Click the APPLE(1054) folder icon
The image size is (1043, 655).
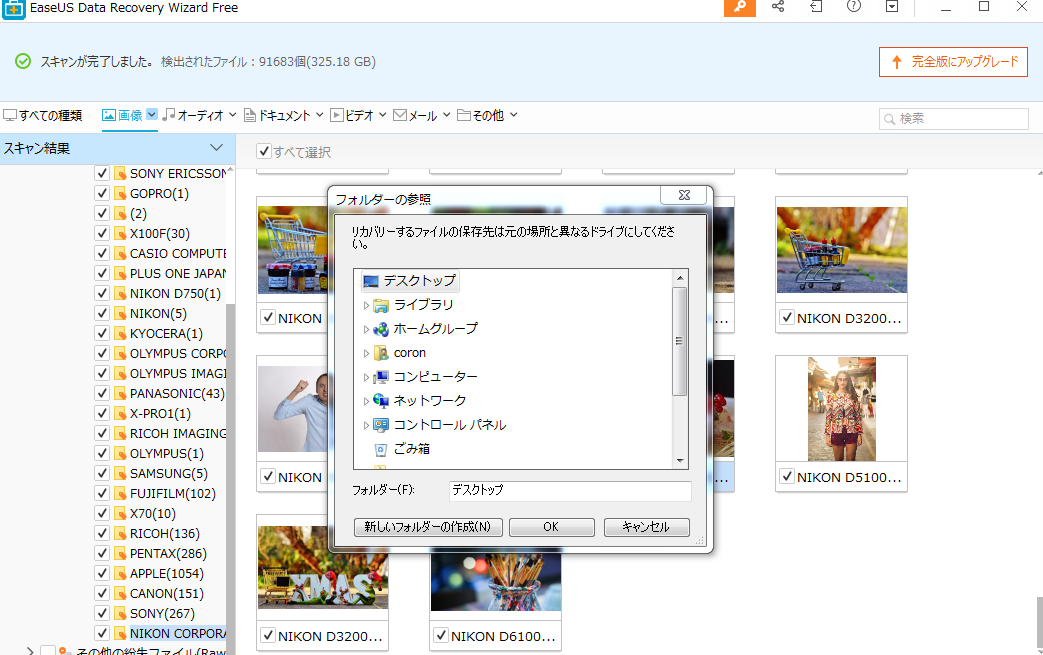point(120,573)
